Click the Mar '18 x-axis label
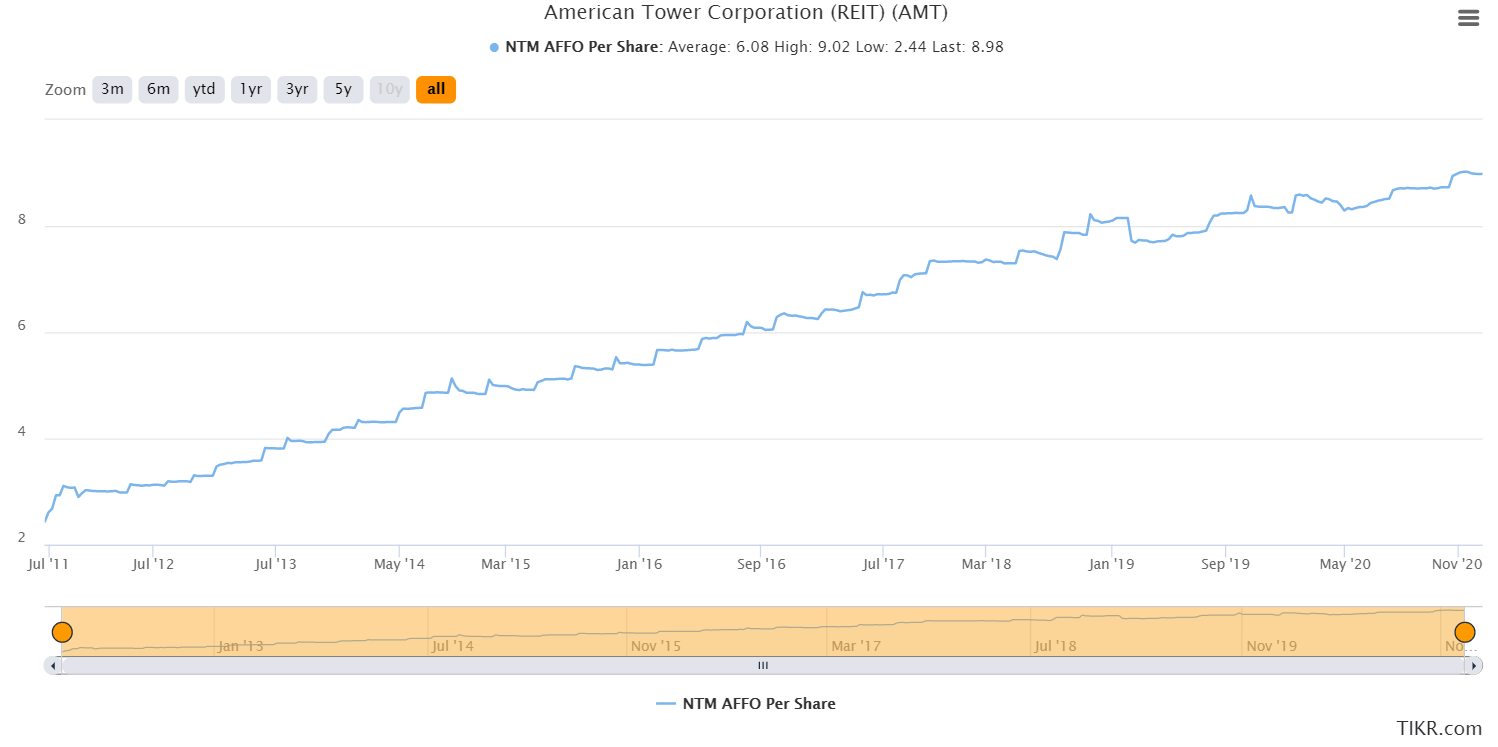 (987, 564)
